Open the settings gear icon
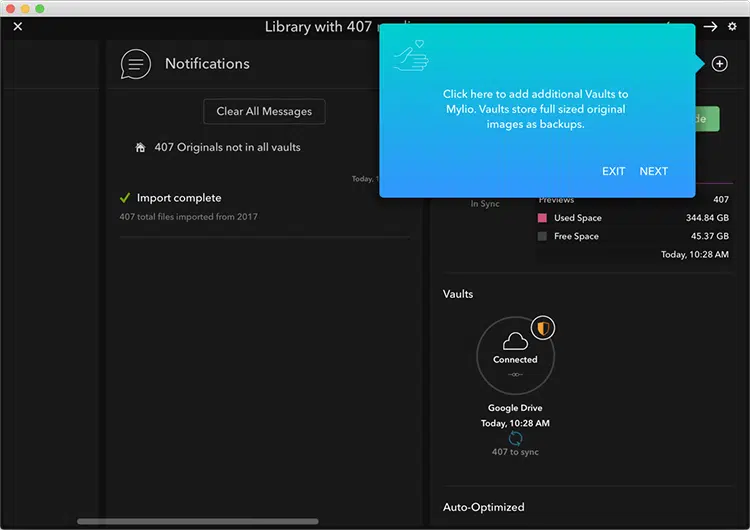Screen dimensions: 750x530 coord(732,27)
